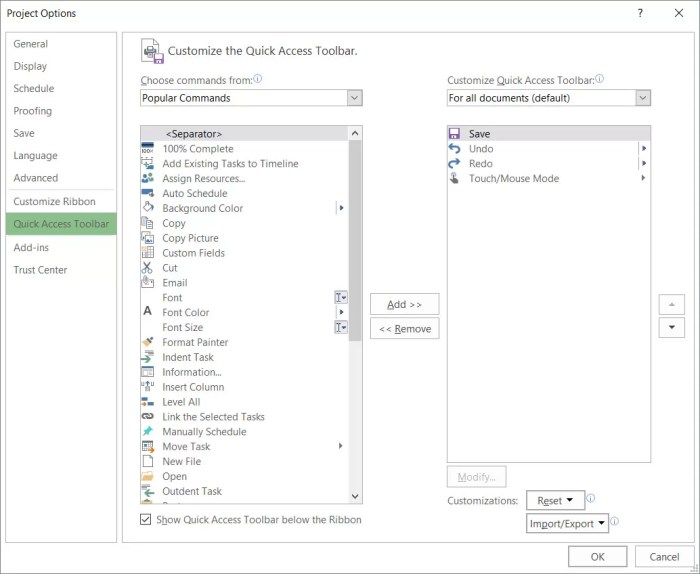
Task: Select the Undo arrow icon in toolbar list
Action: (454, 149)
